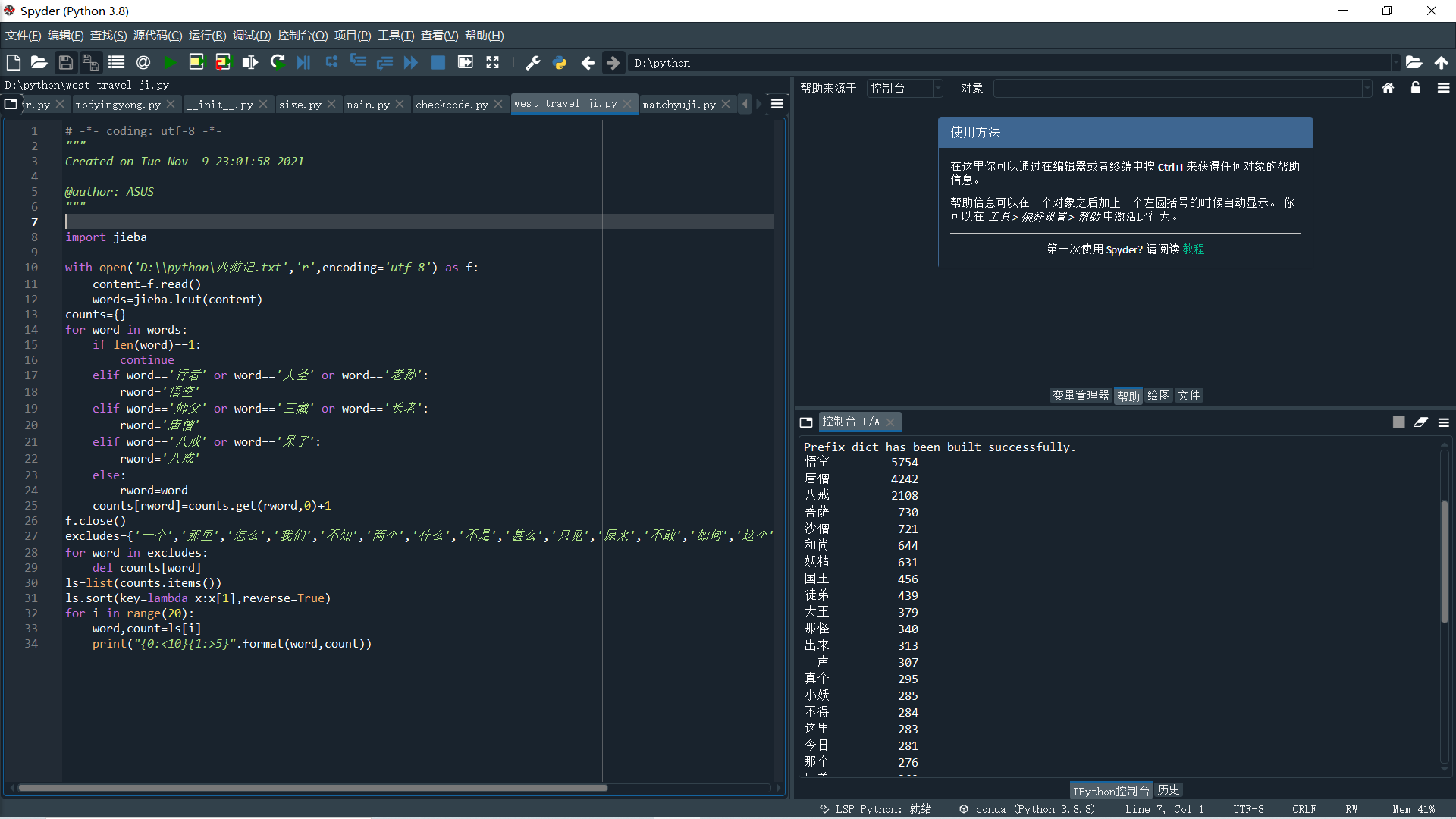This screenshot has height=819, width=1456.
Task: Open the help pane options menu
Action: tap(1443, 88)
